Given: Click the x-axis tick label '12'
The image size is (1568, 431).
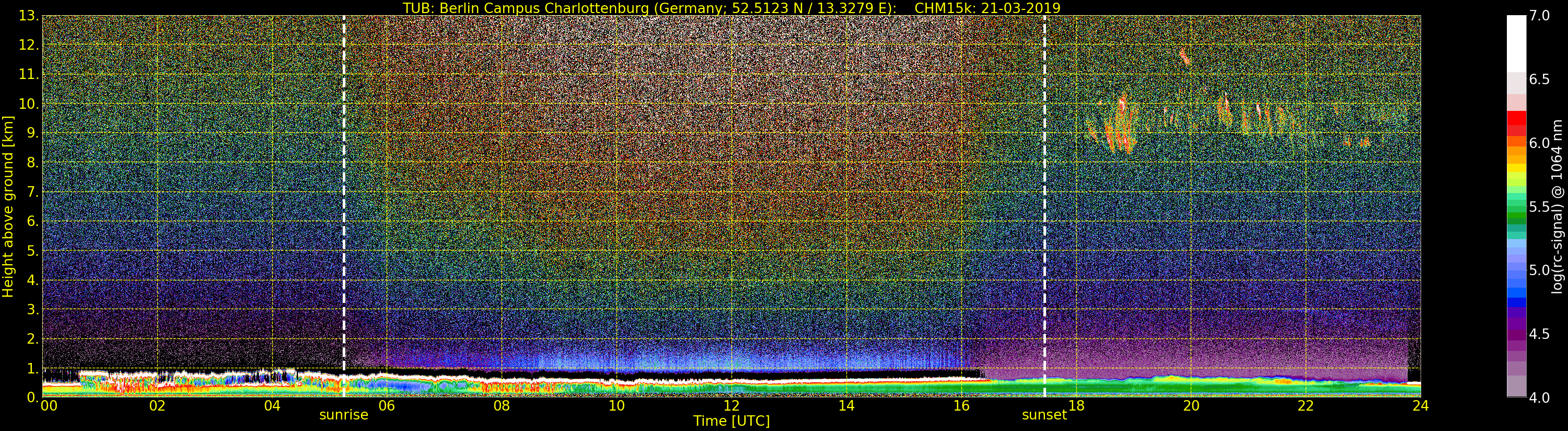Looking at the screenshot, I should click(x=731, y=406).
